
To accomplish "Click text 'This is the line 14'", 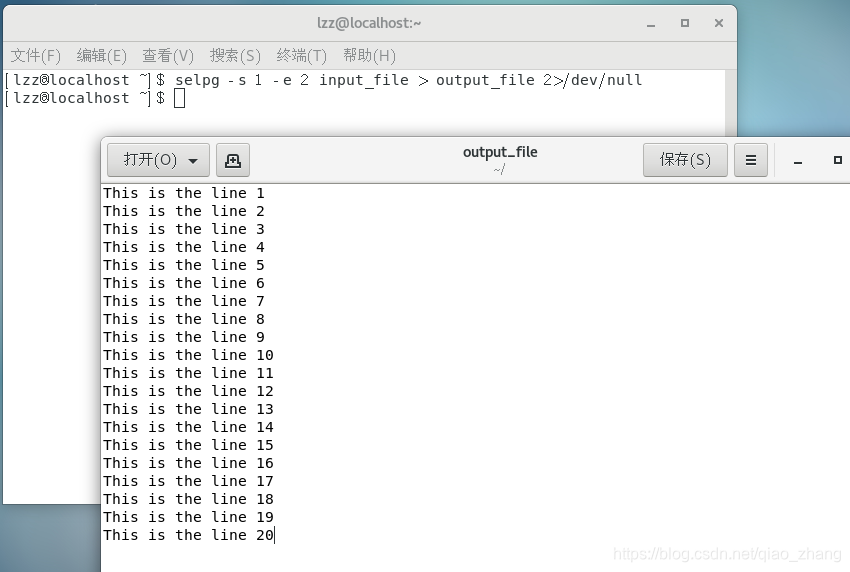I will tap(188, 427).
